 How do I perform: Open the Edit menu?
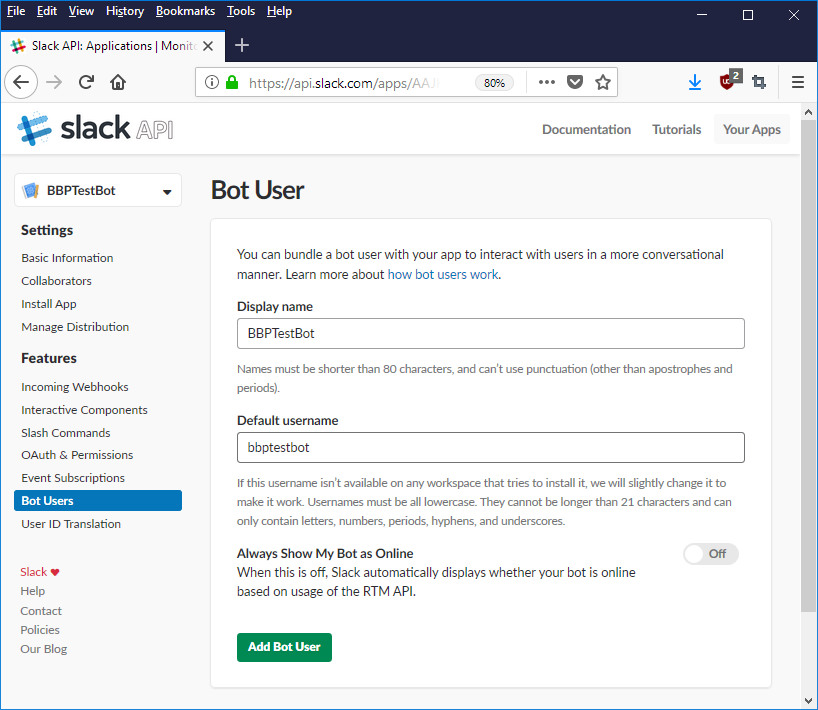(x=46, y=11)
